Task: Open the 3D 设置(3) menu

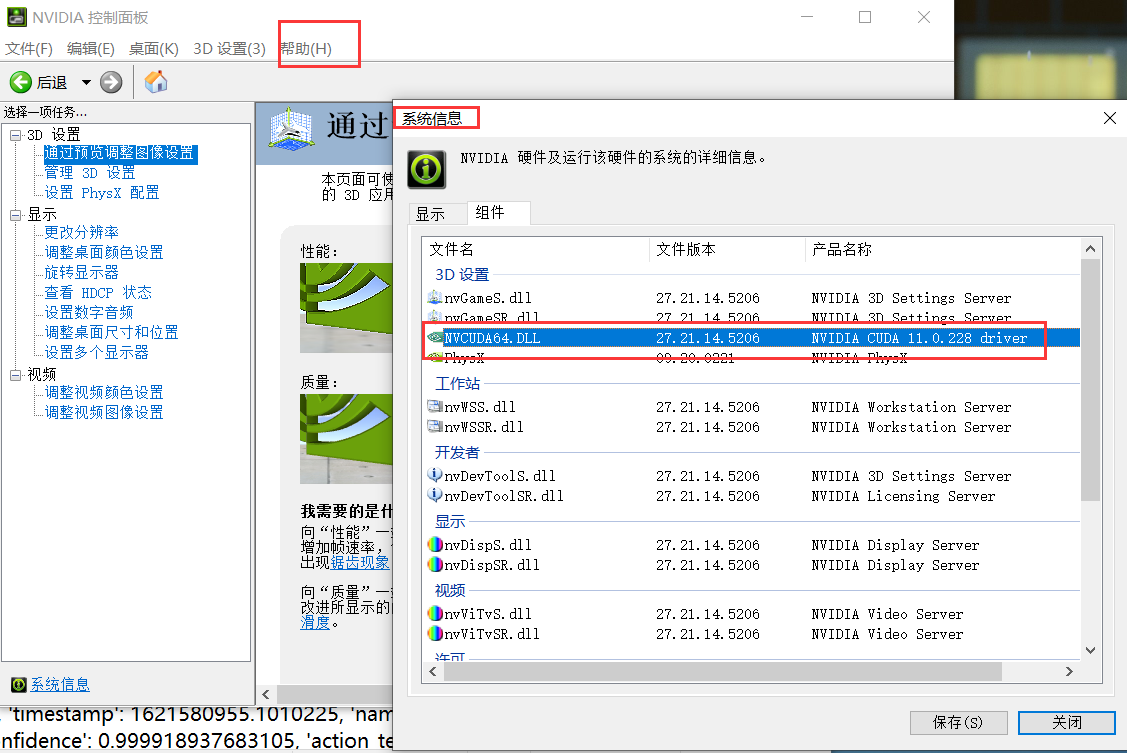Action: pos(229,49)
